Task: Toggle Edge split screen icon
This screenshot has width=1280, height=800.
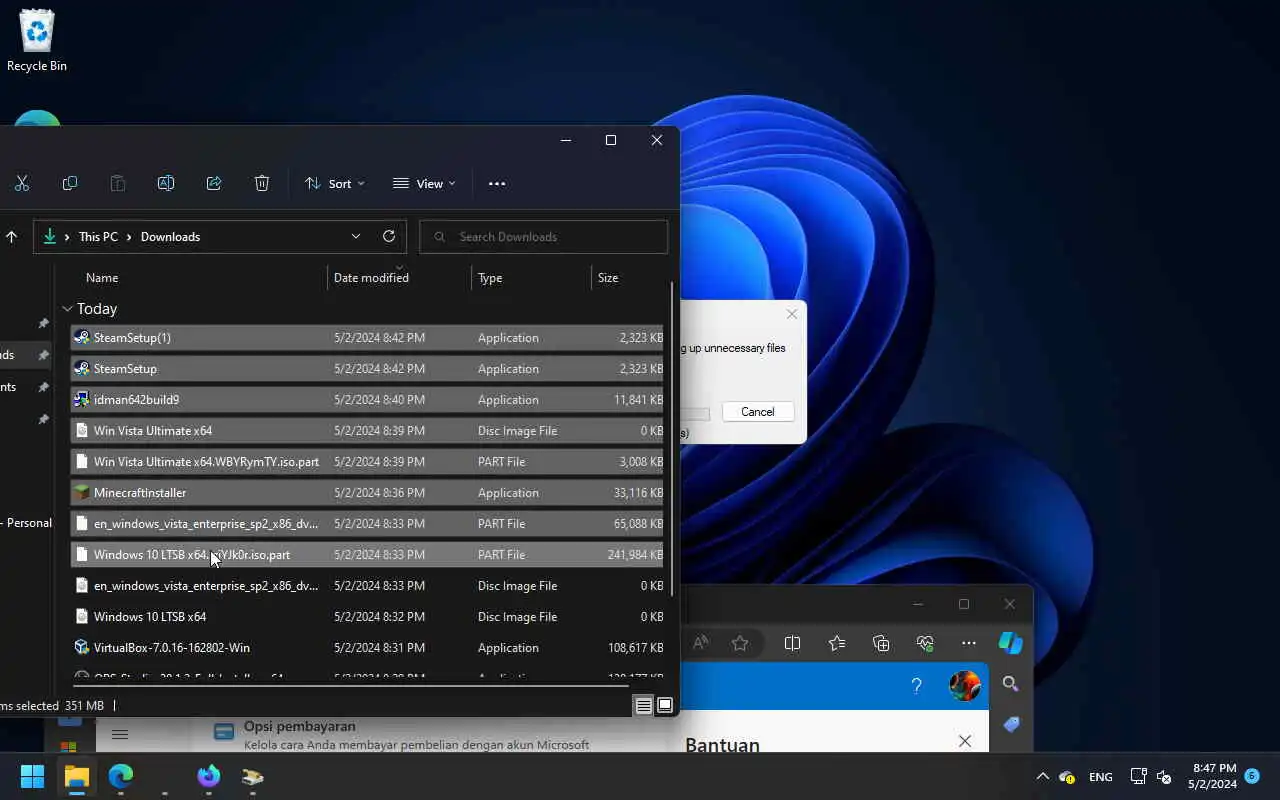Action: [x=792, y=643]
